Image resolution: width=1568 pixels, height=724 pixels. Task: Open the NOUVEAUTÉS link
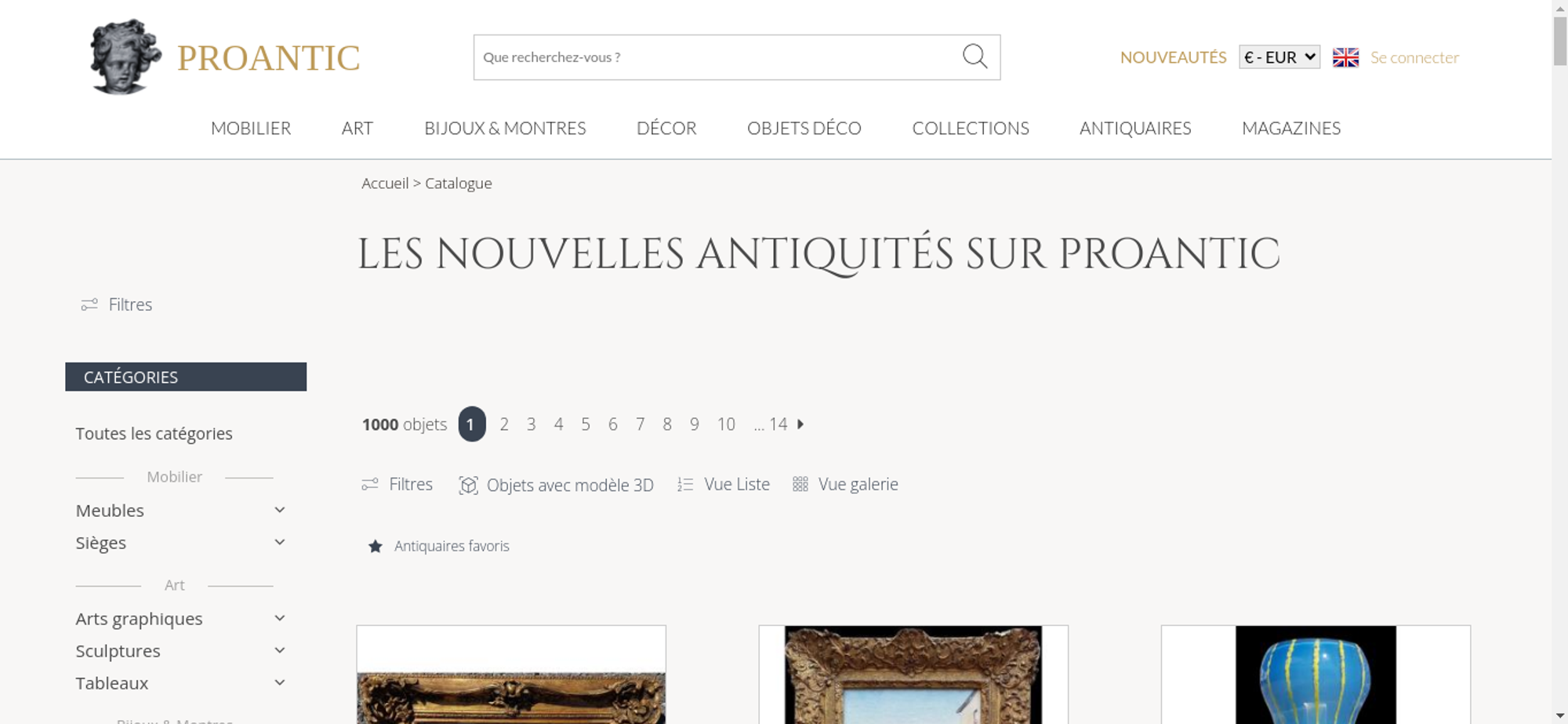tap(1173, 57)
